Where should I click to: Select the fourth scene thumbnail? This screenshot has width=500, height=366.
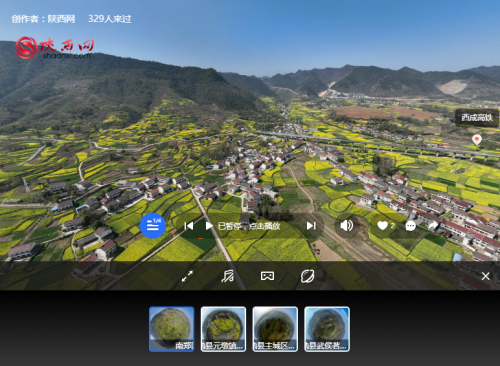[x=327, y=329]
